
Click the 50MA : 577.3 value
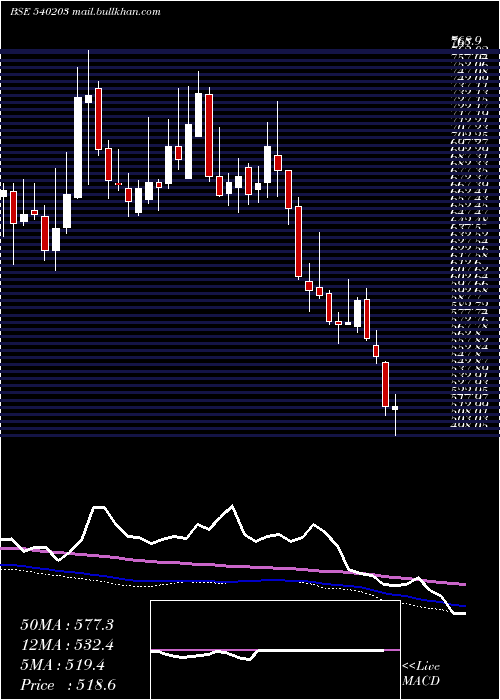(67, 625)
